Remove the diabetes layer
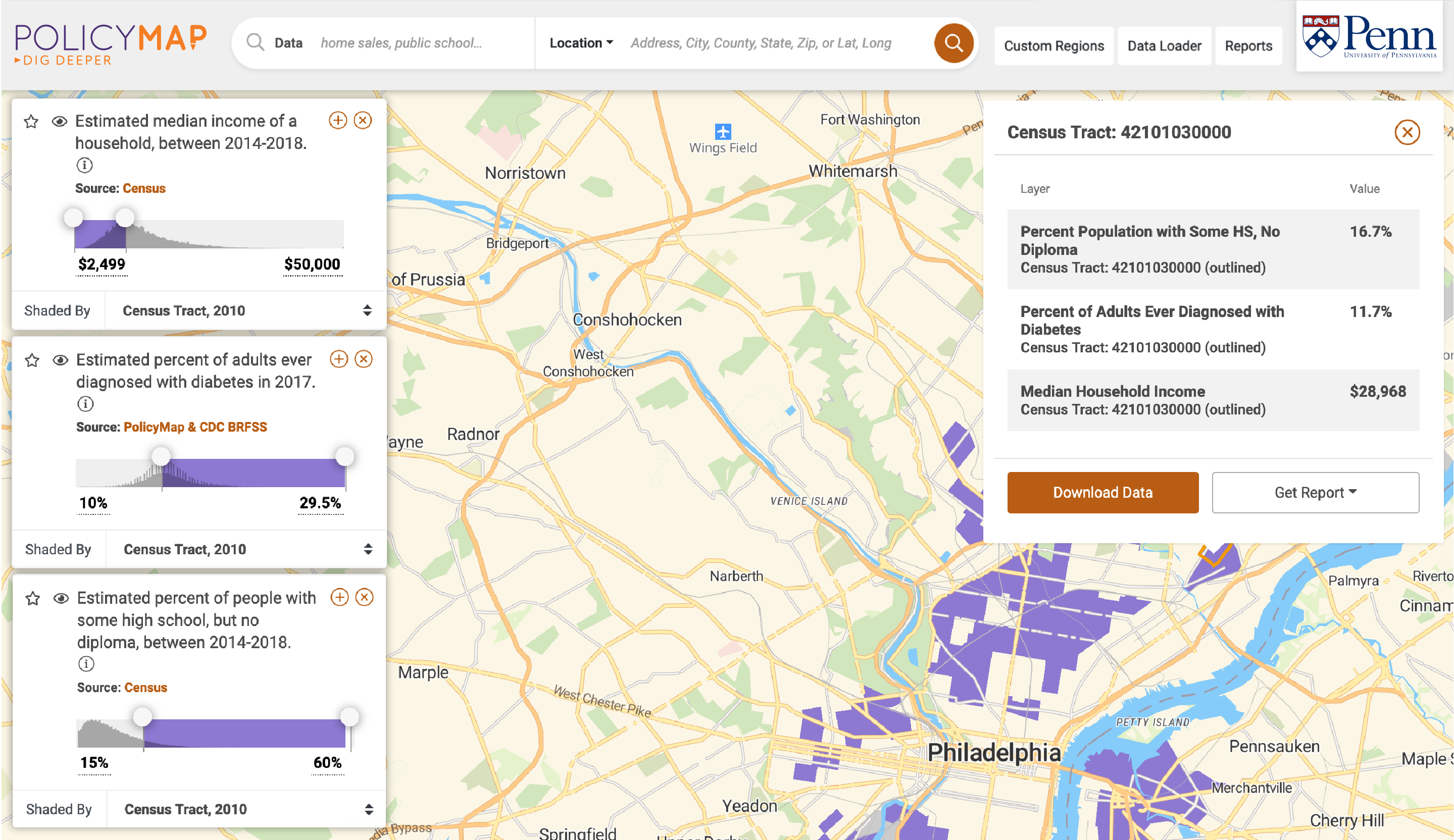This screenshot has width=1454, height=840. tap(364, 359)
